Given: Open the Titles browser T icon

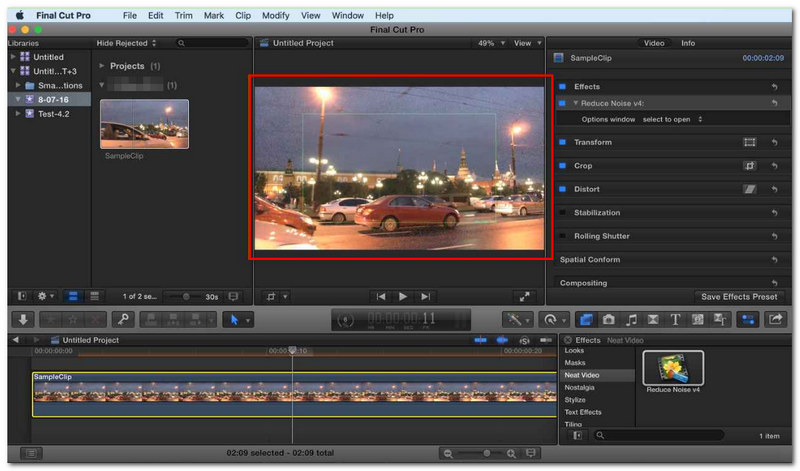Looking at the screenshot, I should coord(675,320).
